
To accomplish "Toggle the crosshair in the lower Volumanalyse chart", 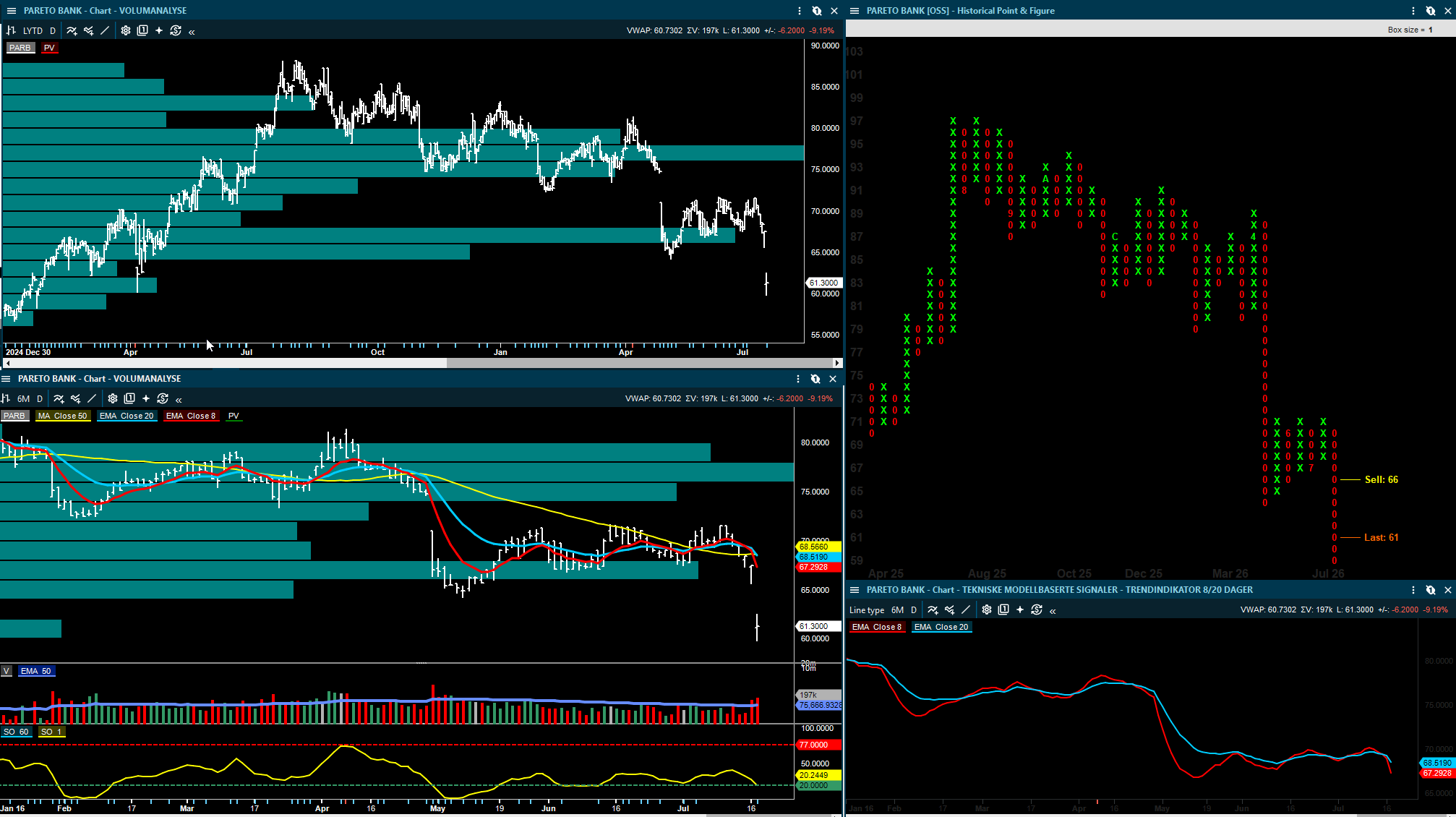I will [x=146, y=398].
